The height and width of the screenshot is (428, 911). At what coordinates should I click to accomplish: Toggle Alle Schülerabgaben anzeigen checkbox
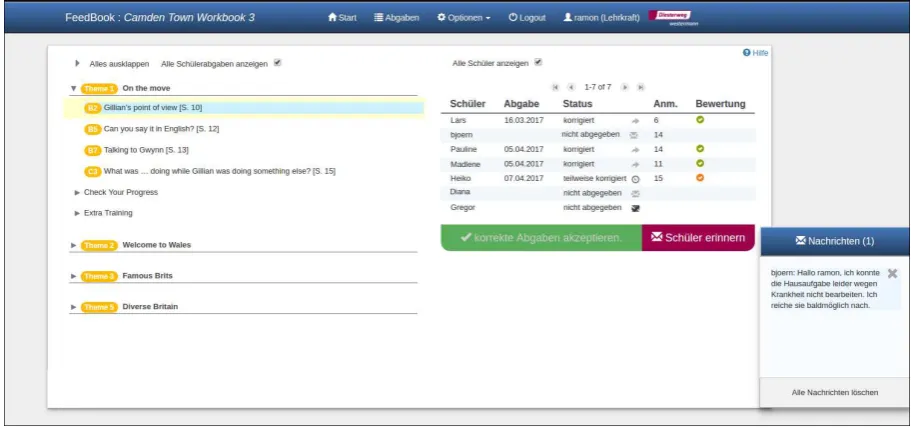pos(278,63)
